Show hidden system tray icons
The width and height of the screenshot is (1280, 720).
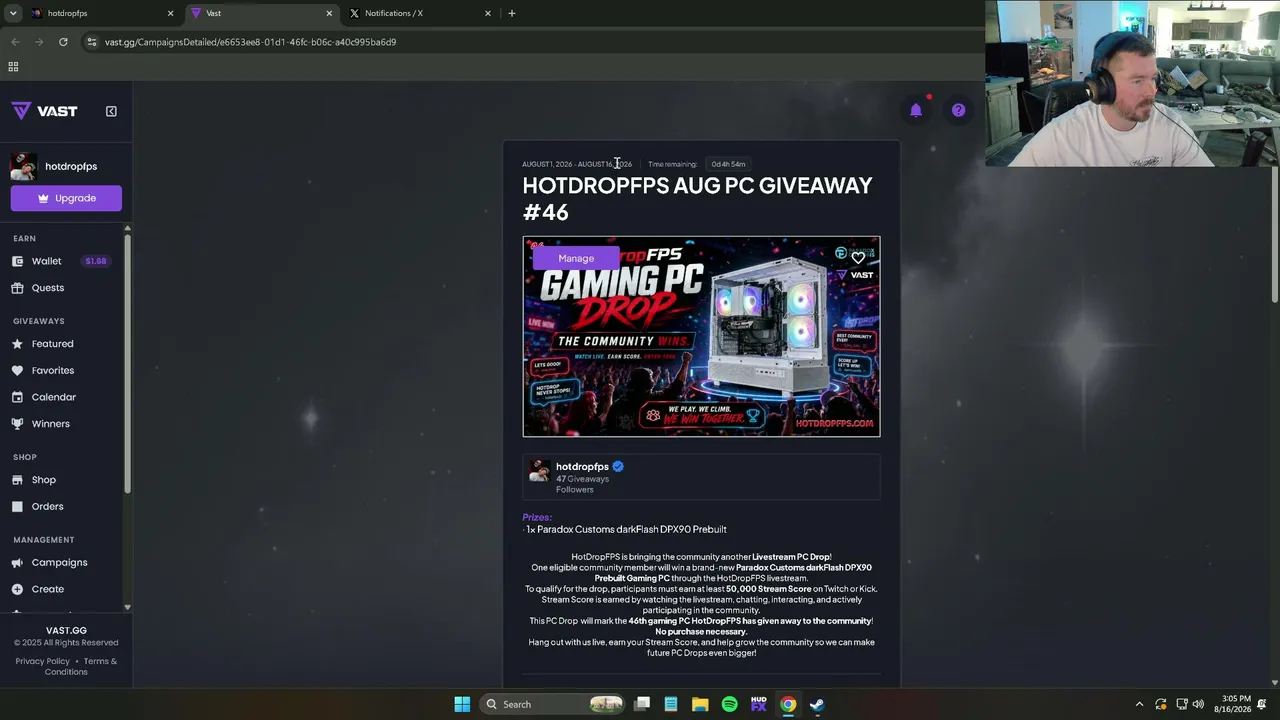pos(1139,704)
